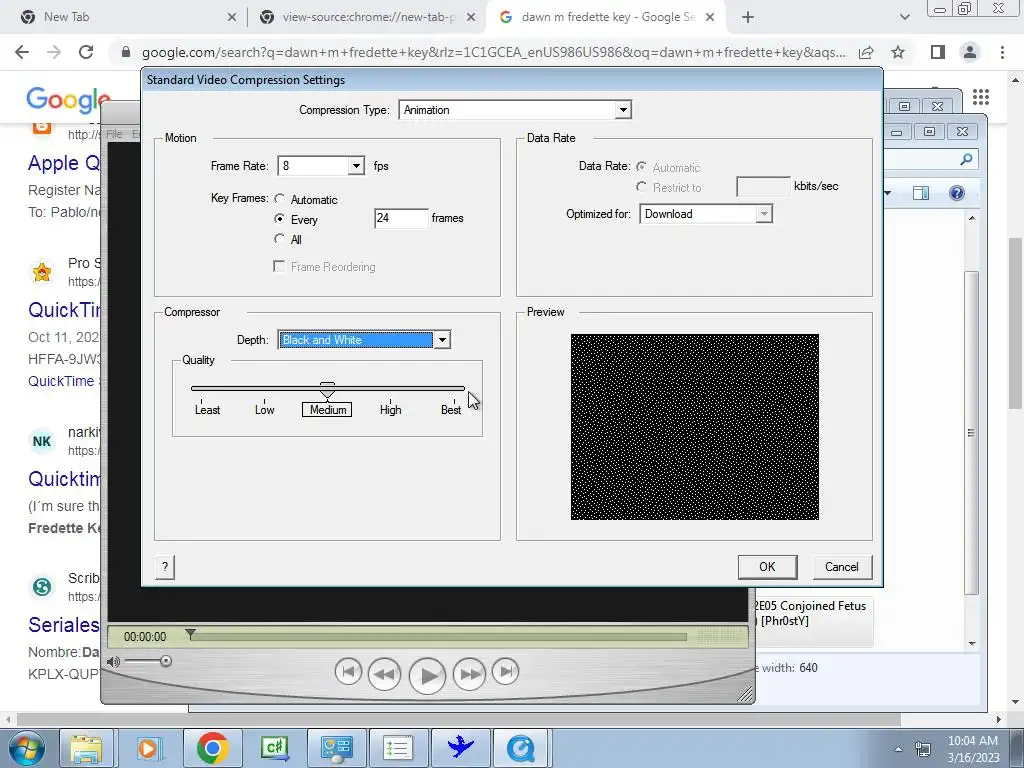The height and width of the screenshot is (768, 1024).
Task: Open the Windows Start button
Action: click(26, 748)
